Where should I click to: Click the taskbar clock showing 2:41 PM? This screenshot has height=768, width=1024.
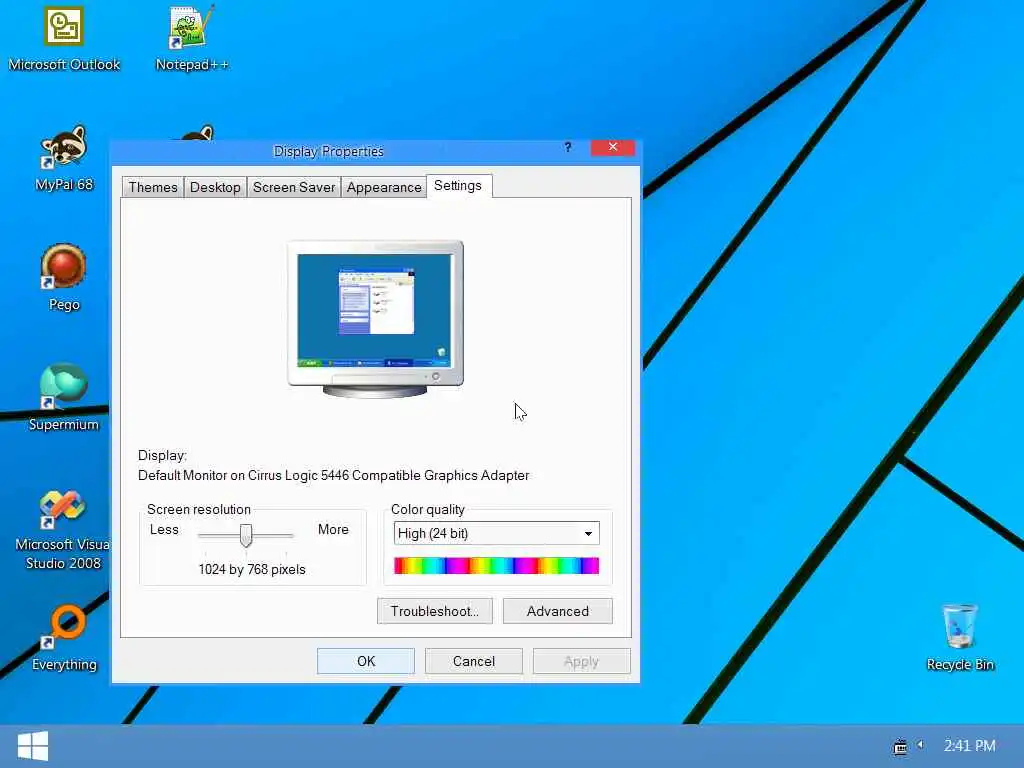tap(969, 745)
